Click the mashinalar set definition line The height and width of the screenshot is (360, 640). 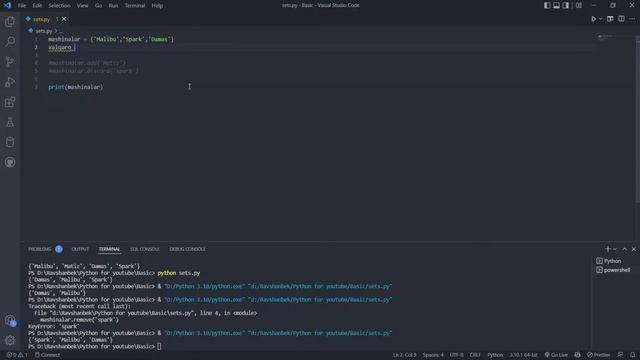111,39
